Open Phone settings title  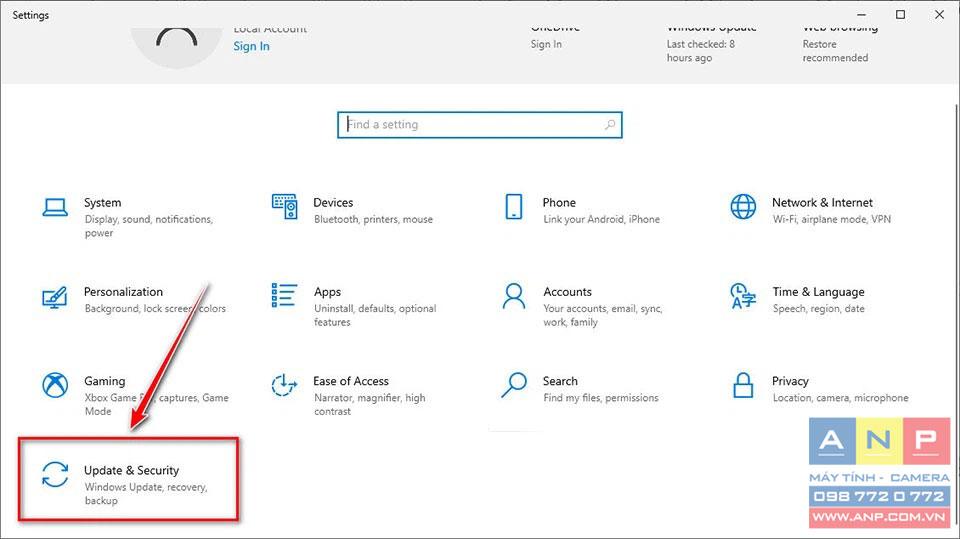pyautogui.click(x=559, y=203)
